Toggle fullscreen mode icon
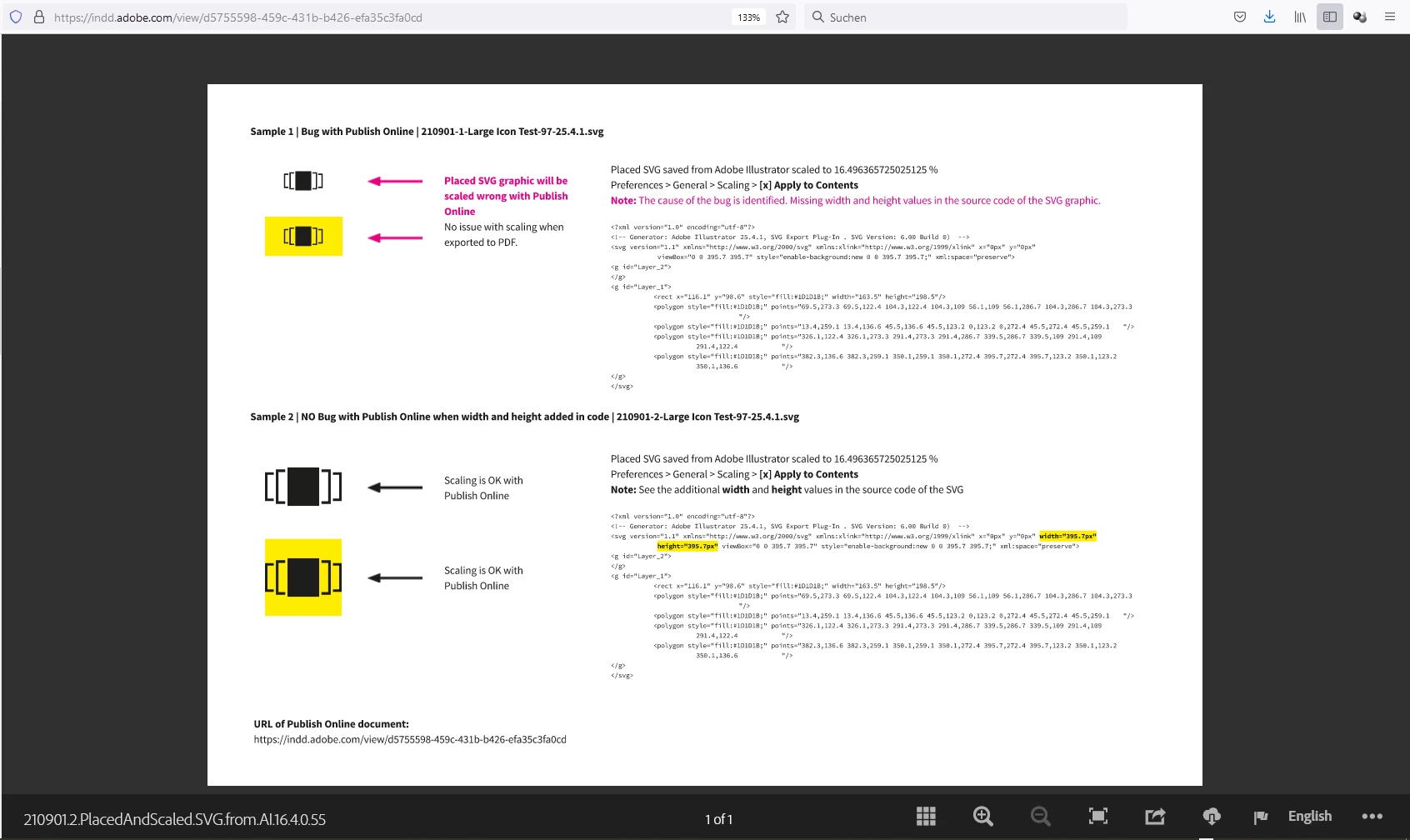The image size is (1410, 840). (1098, 817)
